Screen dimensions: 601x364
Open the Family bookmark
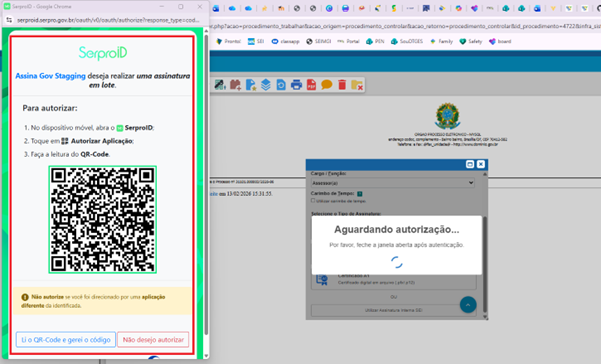(442, 41)
